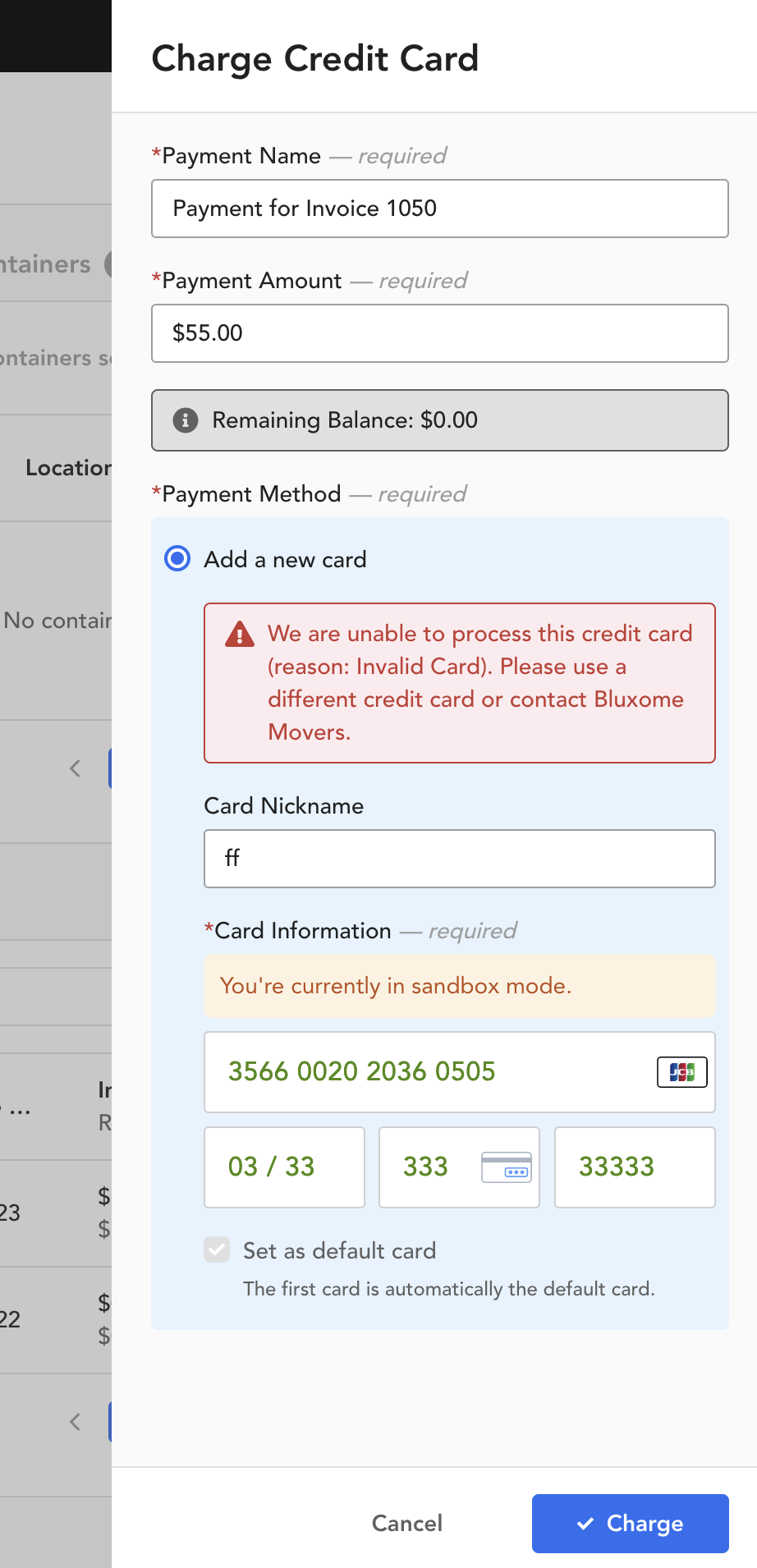Click the Payment Name field

pos(440,209)
